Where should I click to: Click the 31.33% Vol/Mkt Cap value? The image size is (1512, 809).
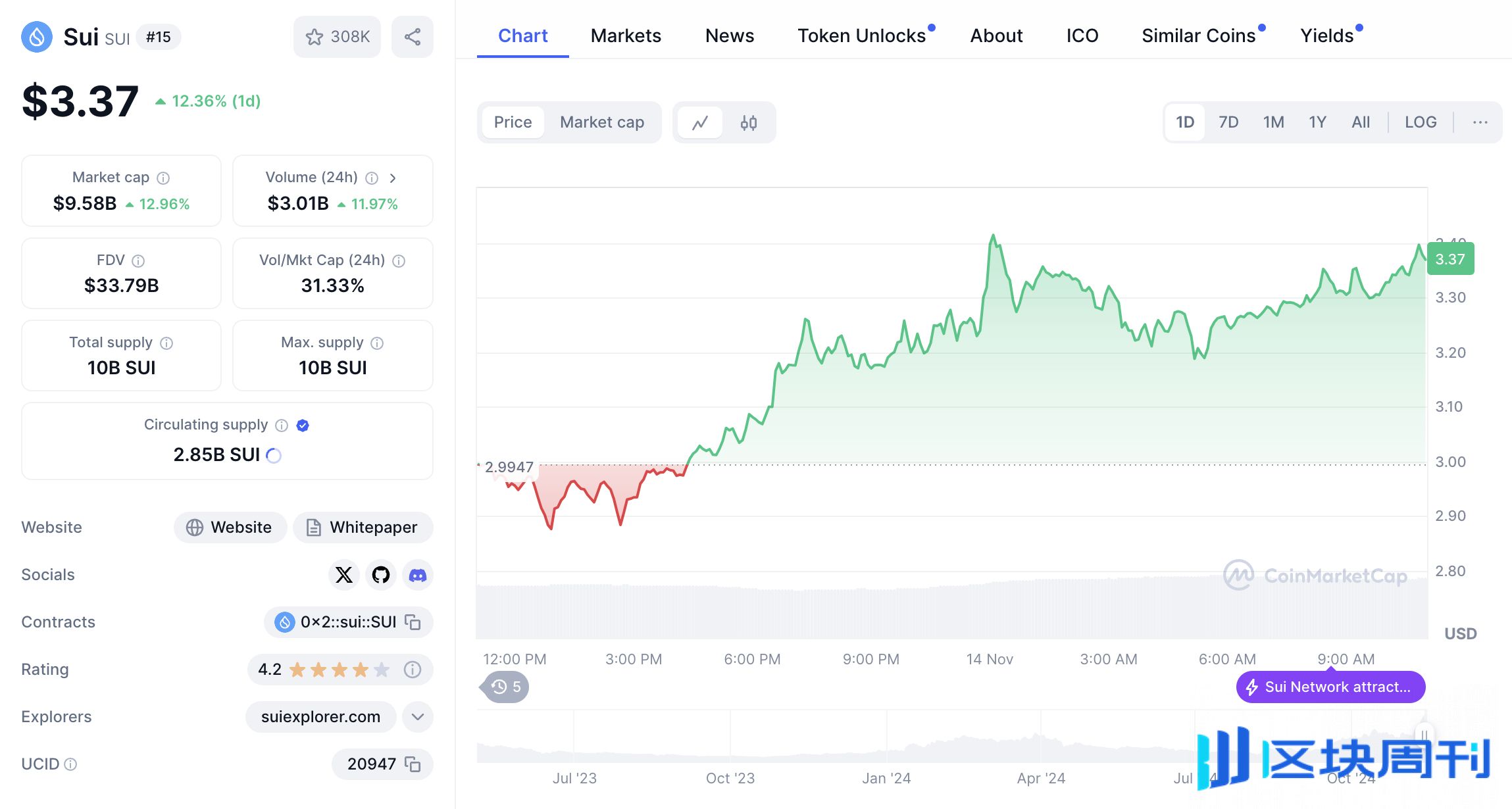click(333, 286)
